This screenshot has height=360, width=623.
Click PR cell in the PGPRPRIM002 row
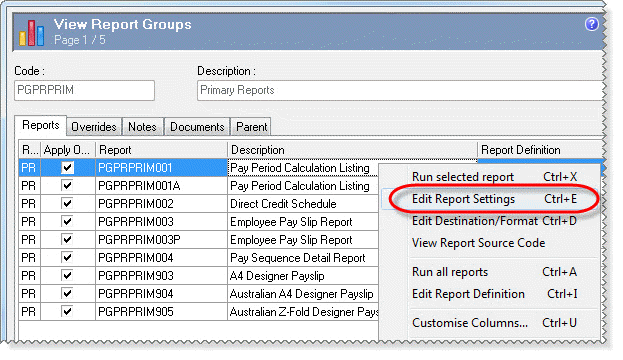(29, 203)
